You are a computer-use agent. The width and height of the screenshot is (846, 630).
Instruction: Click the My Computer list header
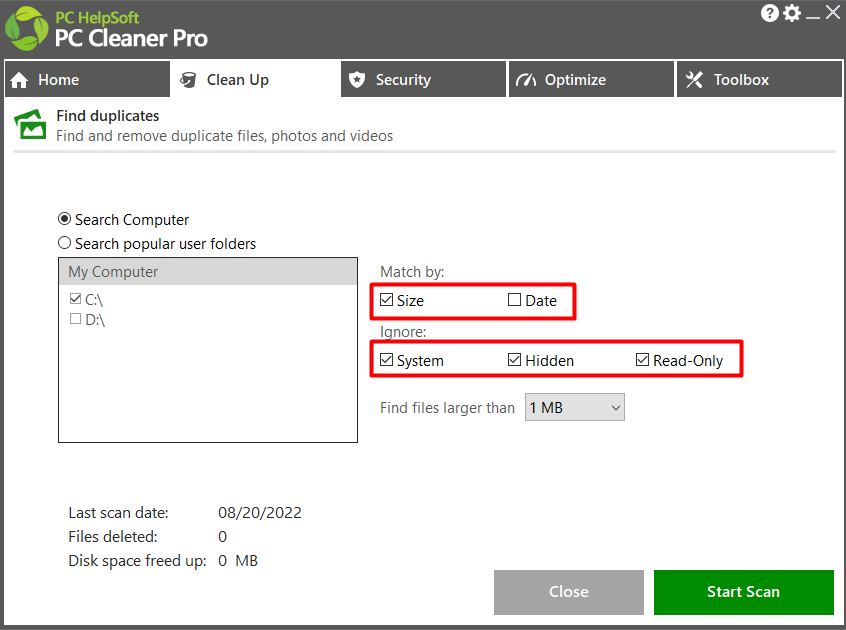208,272
